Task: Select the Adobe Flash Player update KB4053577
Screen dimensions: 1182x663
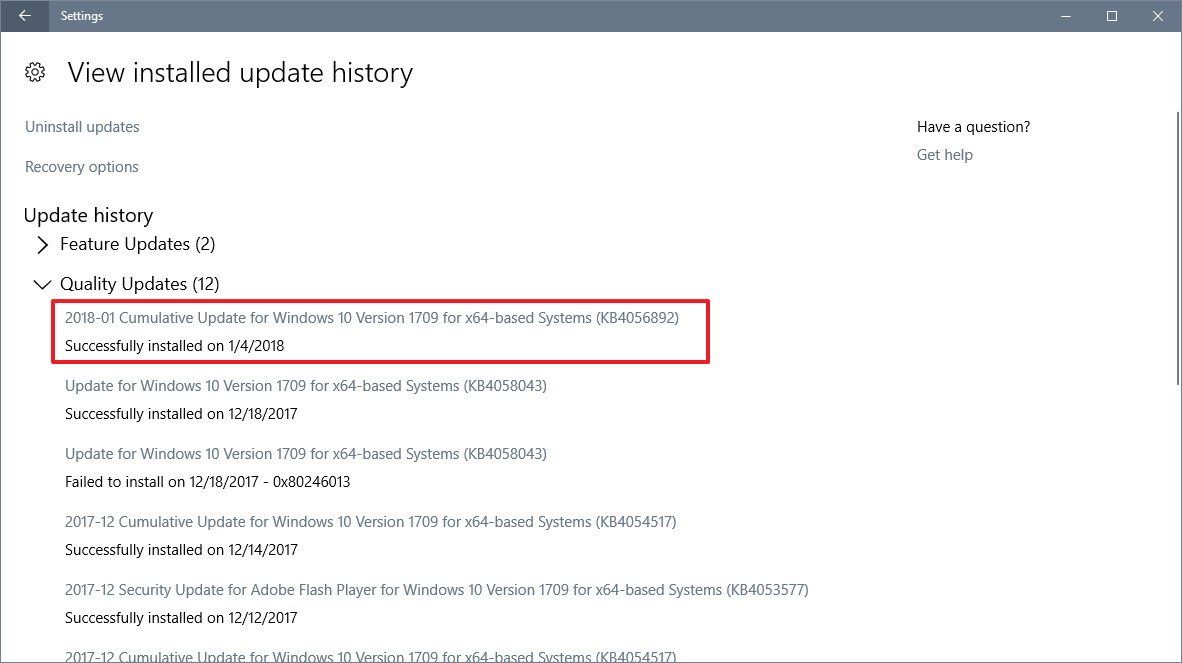Action: click(436, 589)
